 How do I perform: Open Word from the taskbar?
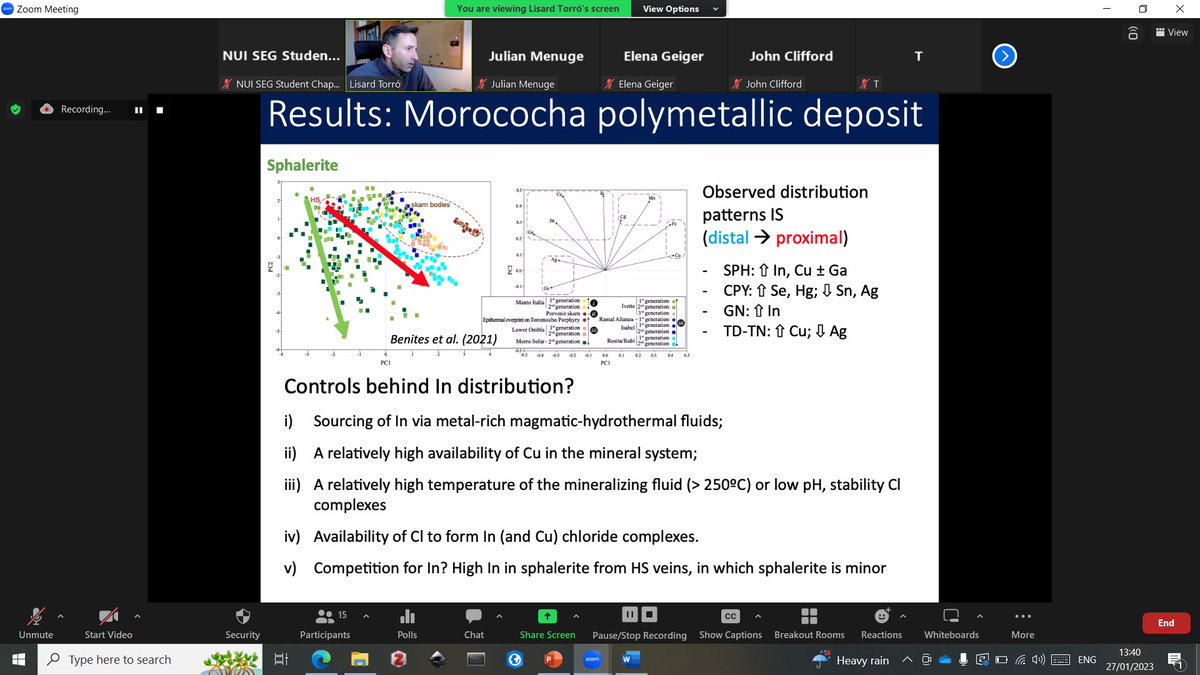(x=629, y=660)
